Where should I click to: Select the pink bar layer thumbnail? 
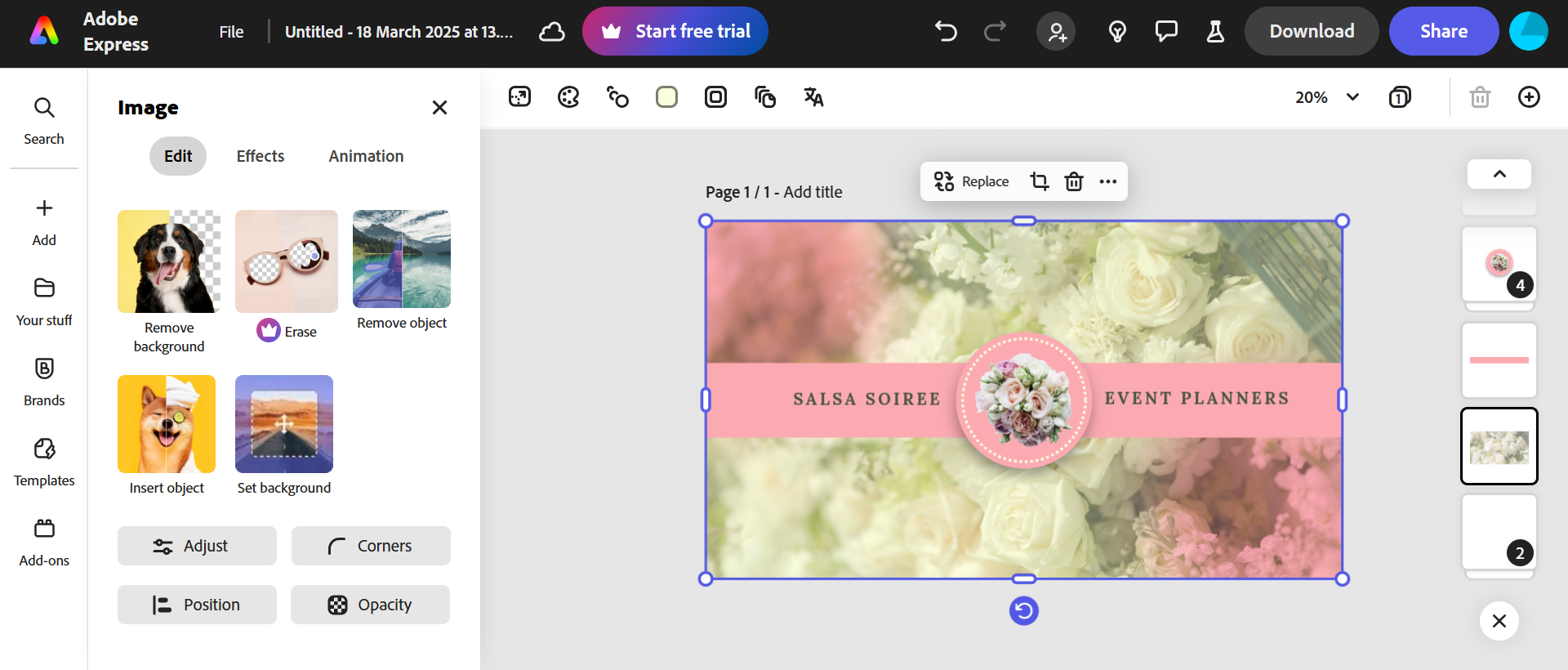coord(1499,360)
